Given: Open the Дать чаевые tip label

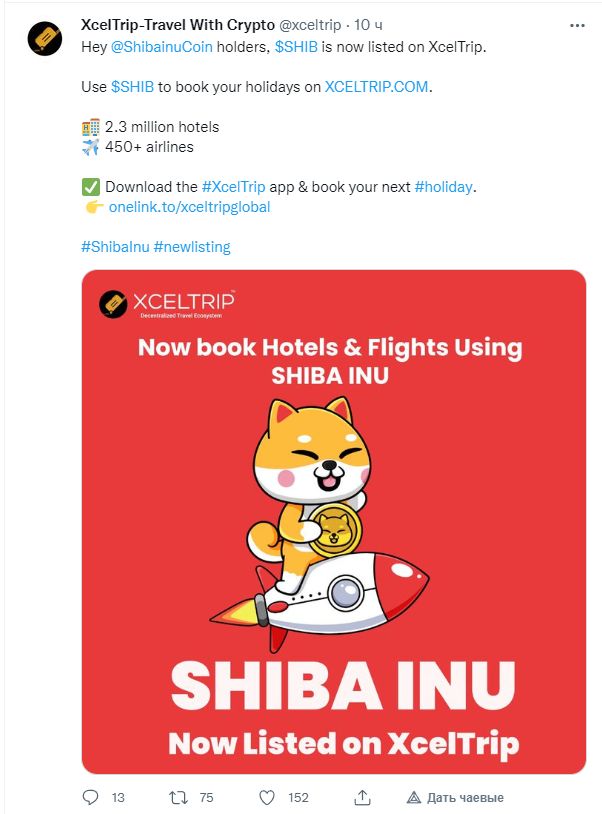Looking at the screenshot, I should 465,797.
